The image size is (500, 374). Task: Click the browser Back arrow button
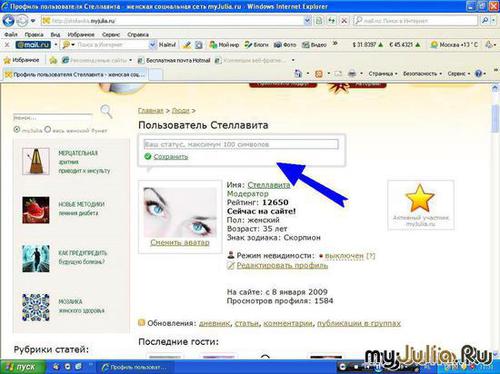(8, 21)
